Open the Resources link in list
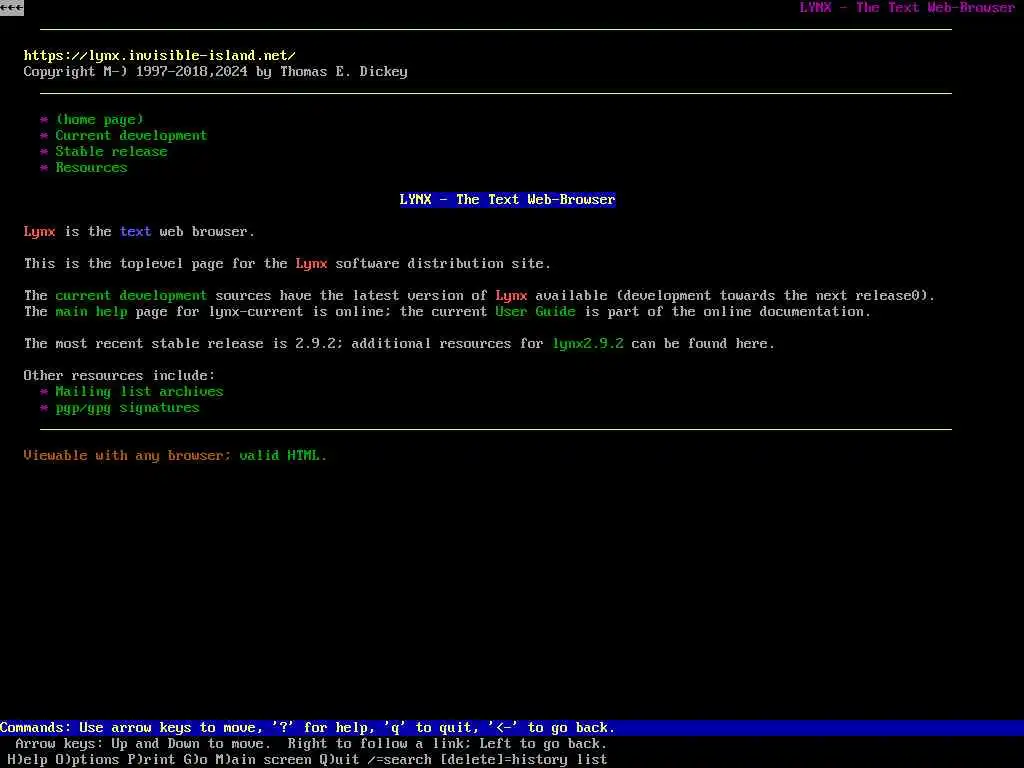This screenshot has height=768, width=1024. [x=91, y=167]
